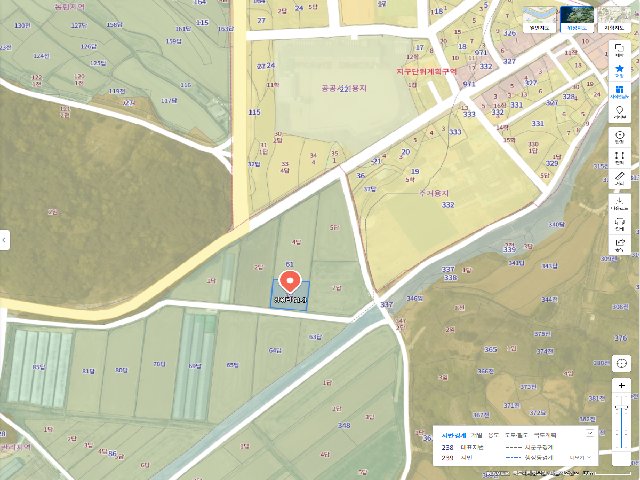Open the third legend tab
This screenshot has width=640, height=480.
point(493,435)
